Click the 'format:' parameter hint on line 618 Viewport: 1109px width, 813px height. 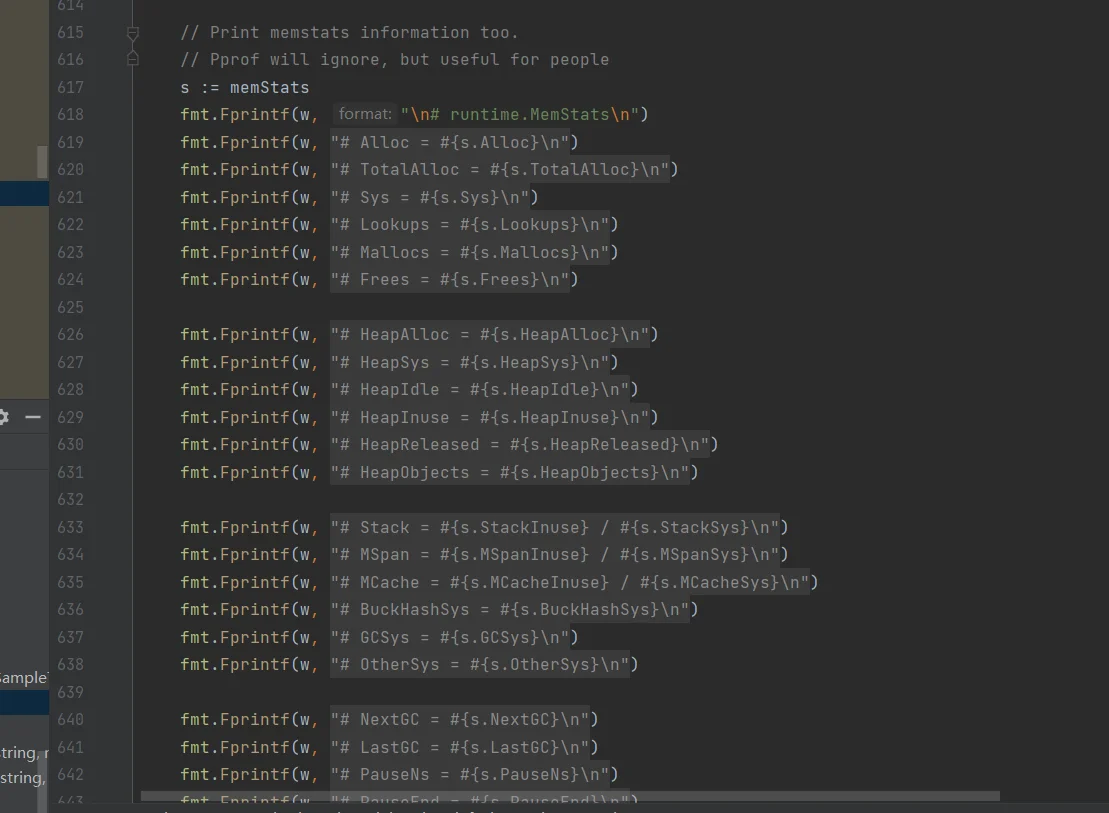(364, 114)
